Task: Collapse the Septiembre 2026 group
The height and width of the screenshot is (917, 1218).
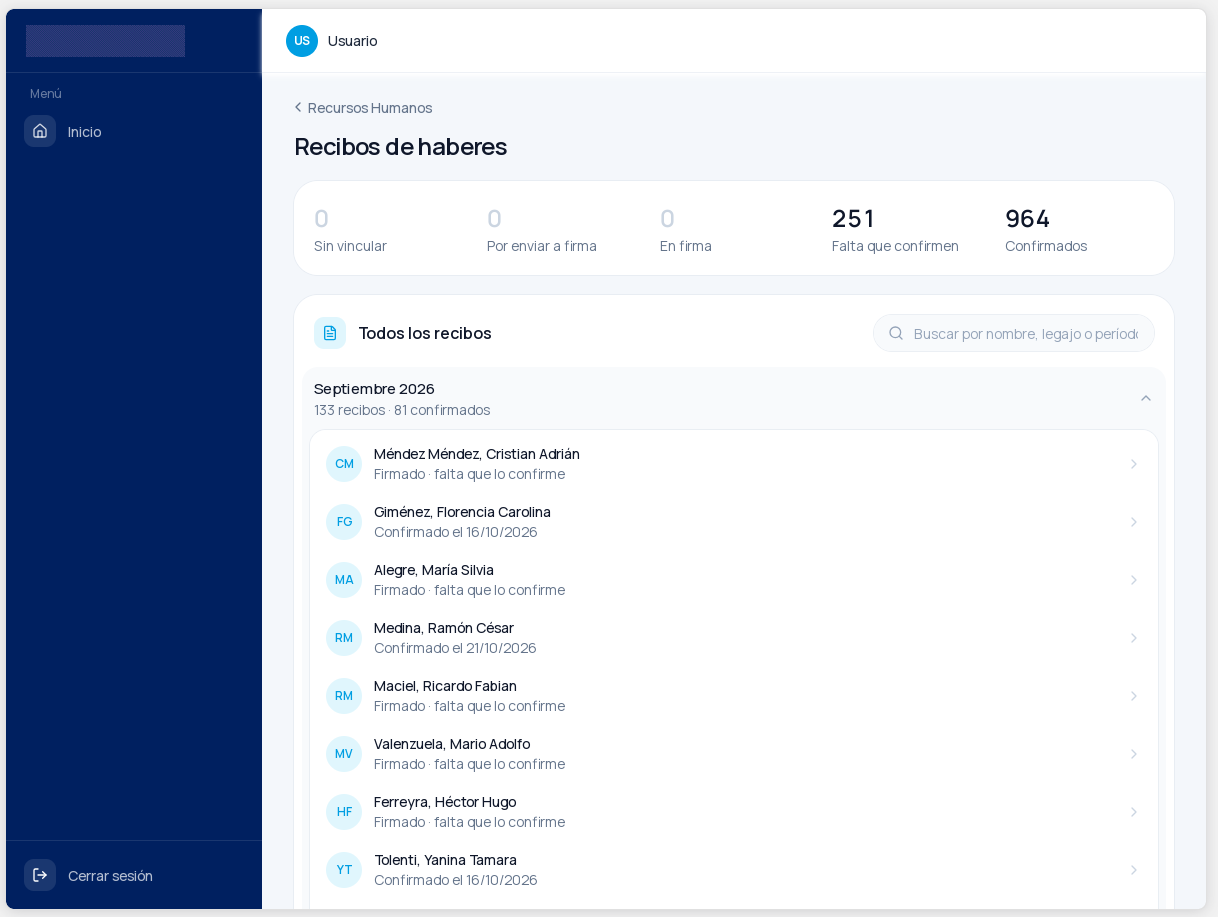Action: (x=1146, y=398)
